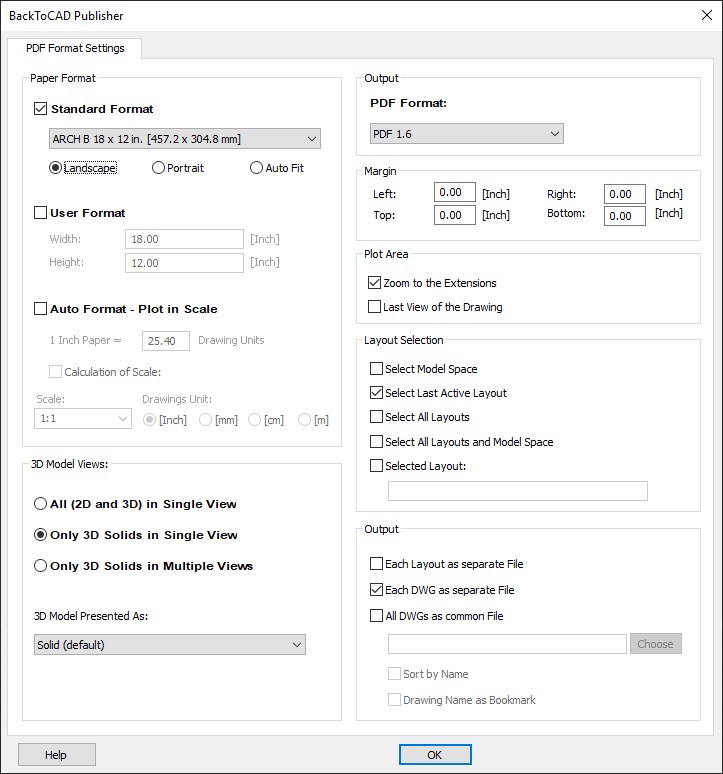Open the Scale 1:1 dropdown
Viewport: 723px width, 774px height.
(83, 419)
